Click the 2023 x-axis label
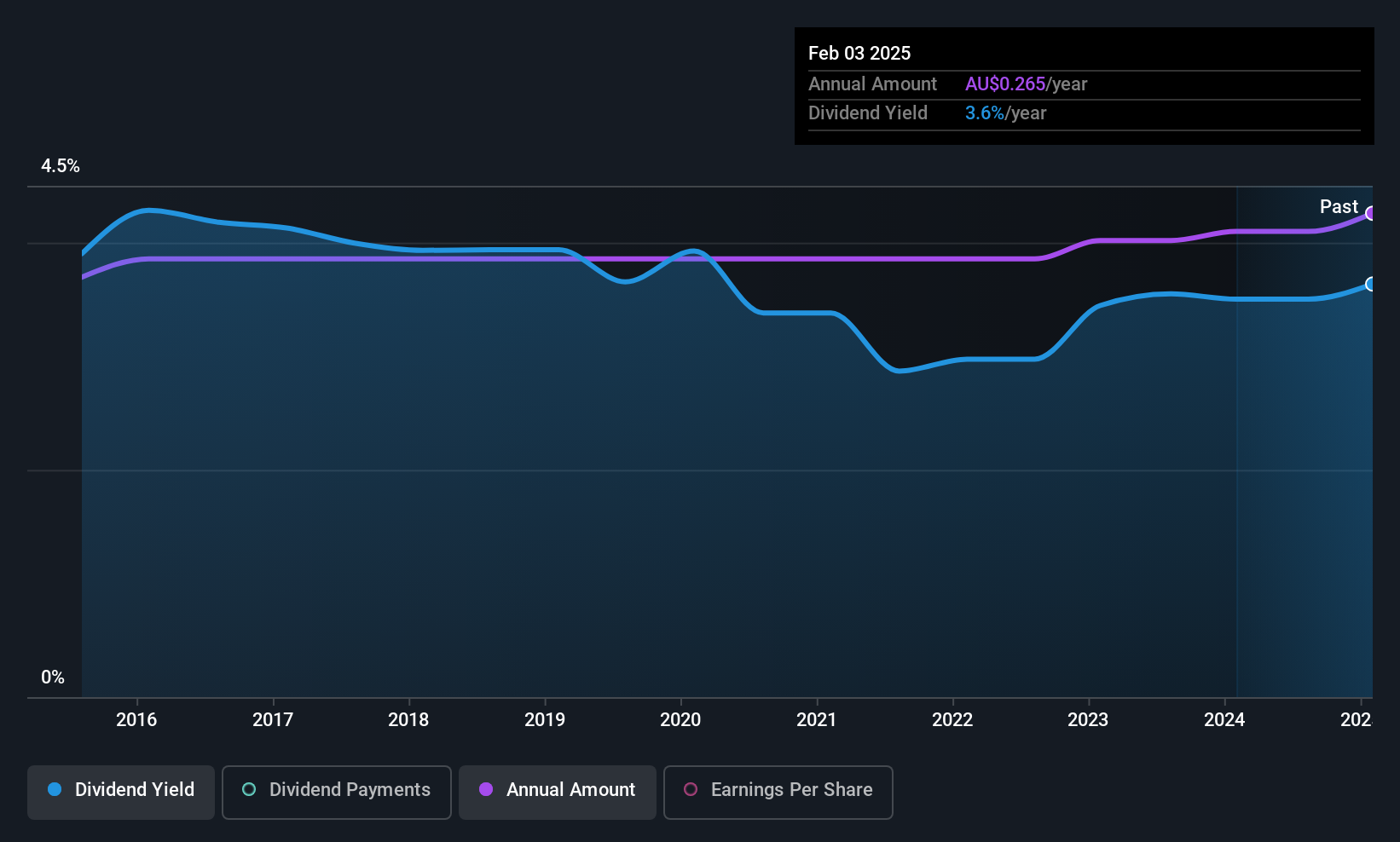Screen dimensions: 1400x842 [x=1088, y=719]
